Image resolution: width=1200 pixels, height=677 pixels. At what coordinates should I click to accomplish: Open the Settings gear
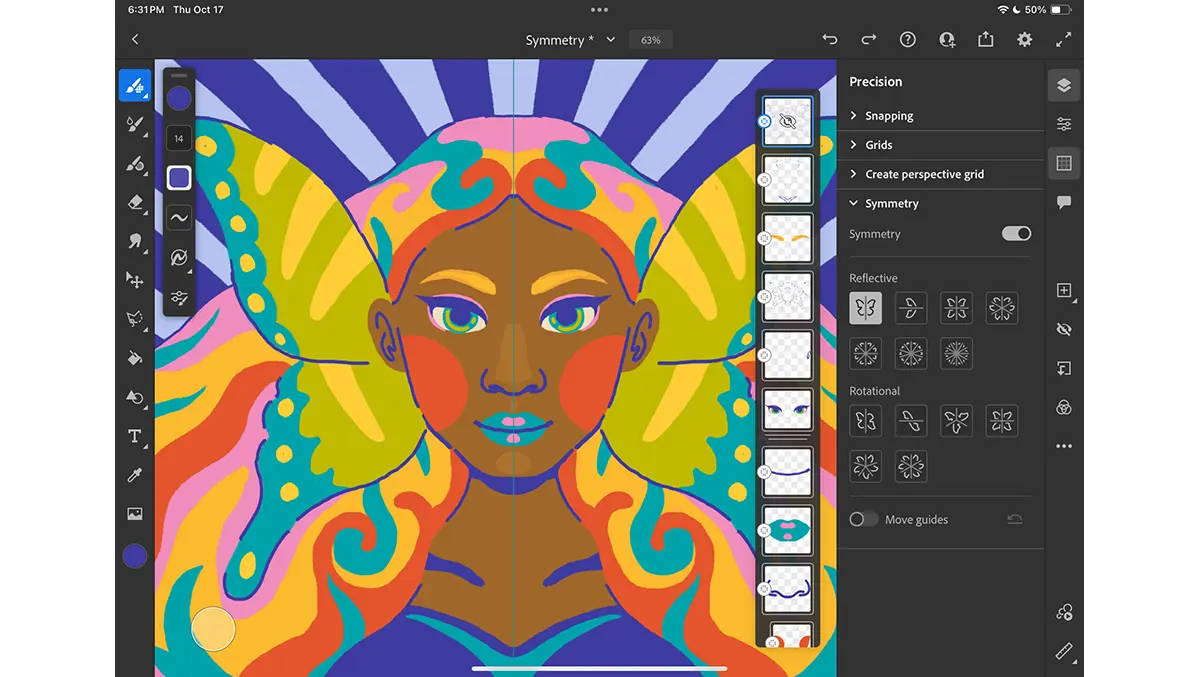1025,40
